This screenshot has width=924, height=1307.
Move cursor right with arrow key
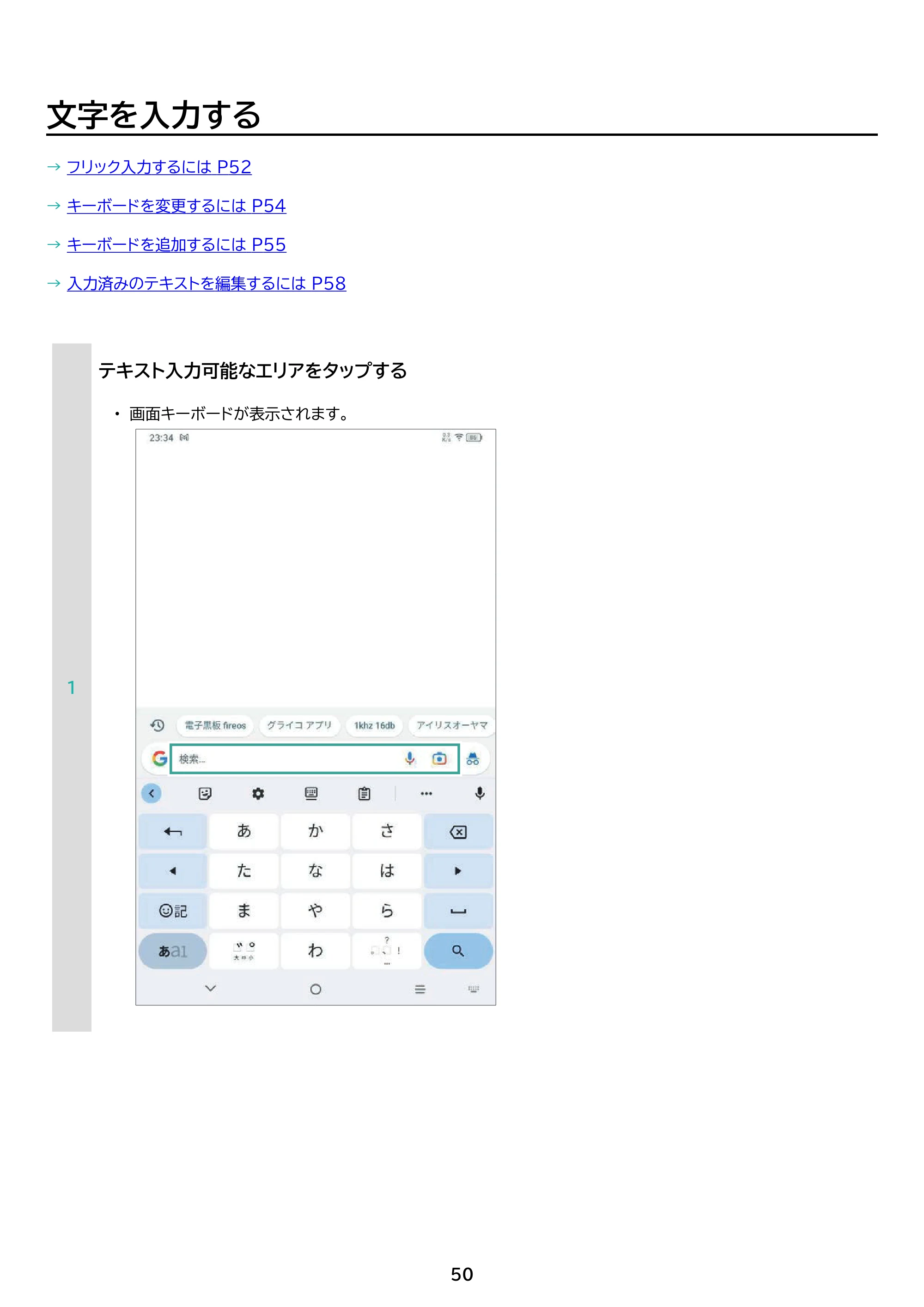[458, 871]
